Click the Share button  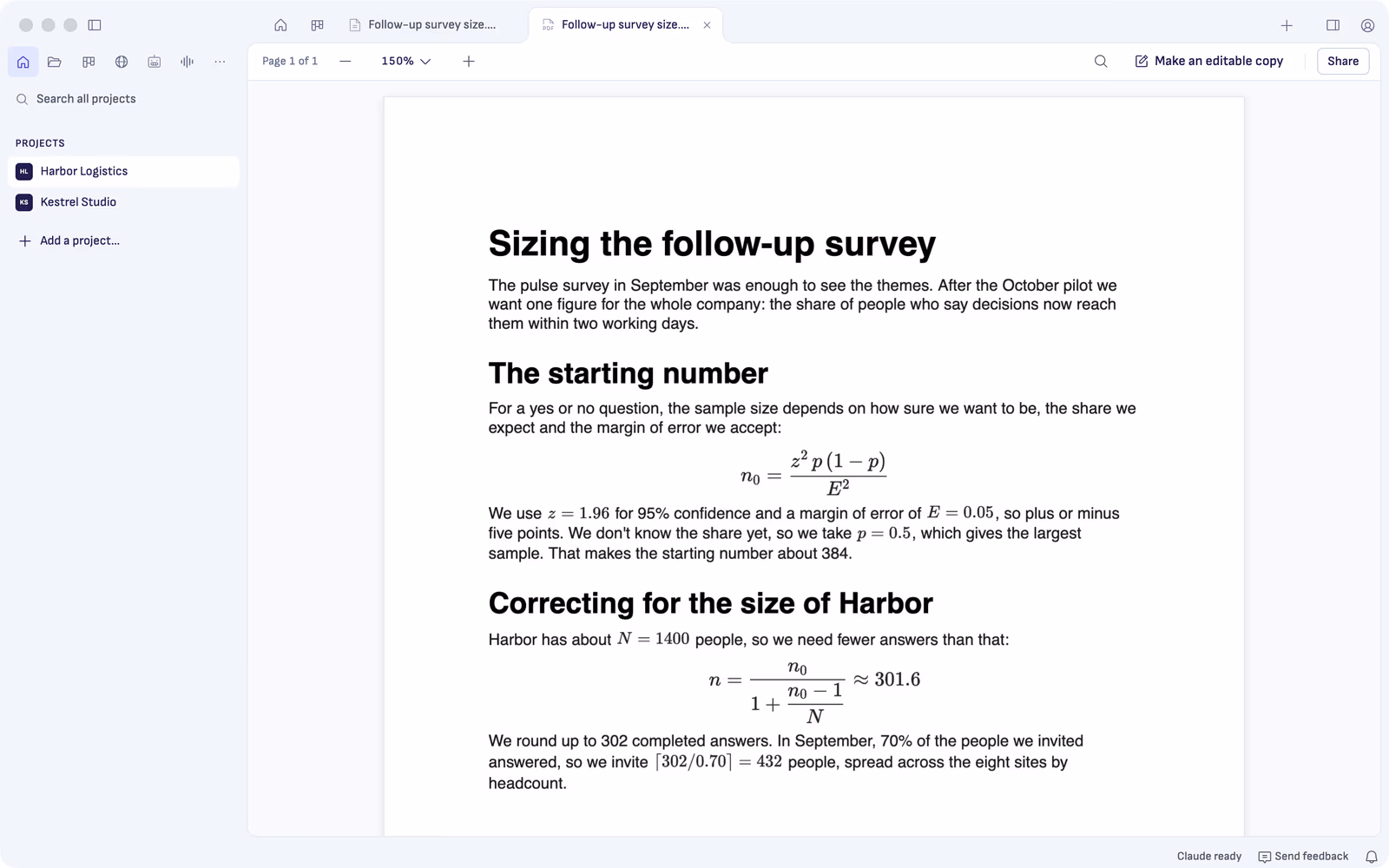(1343, 62)
